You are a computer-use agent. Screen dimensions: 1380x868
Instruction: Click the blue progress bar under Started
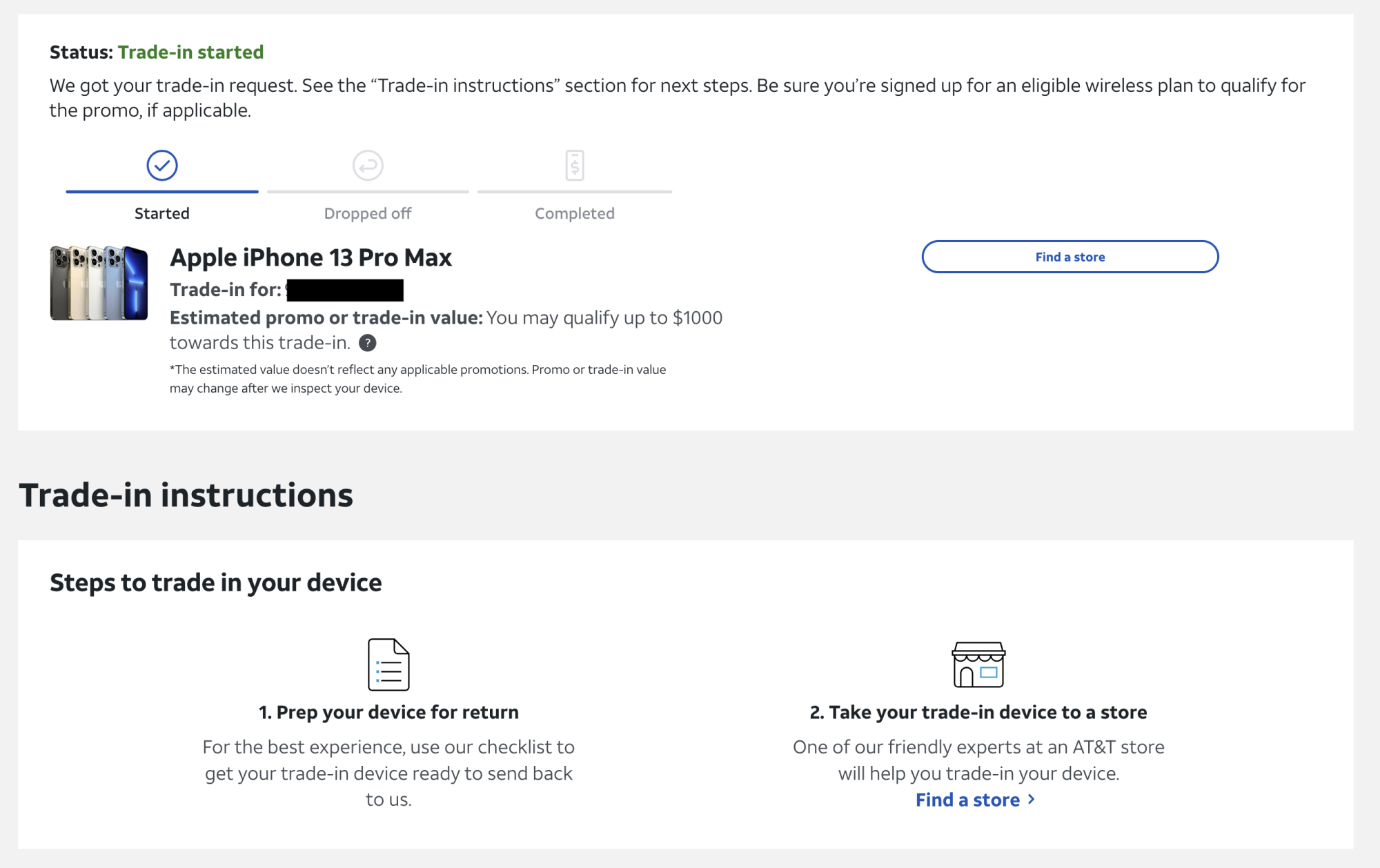pos(162,192)
